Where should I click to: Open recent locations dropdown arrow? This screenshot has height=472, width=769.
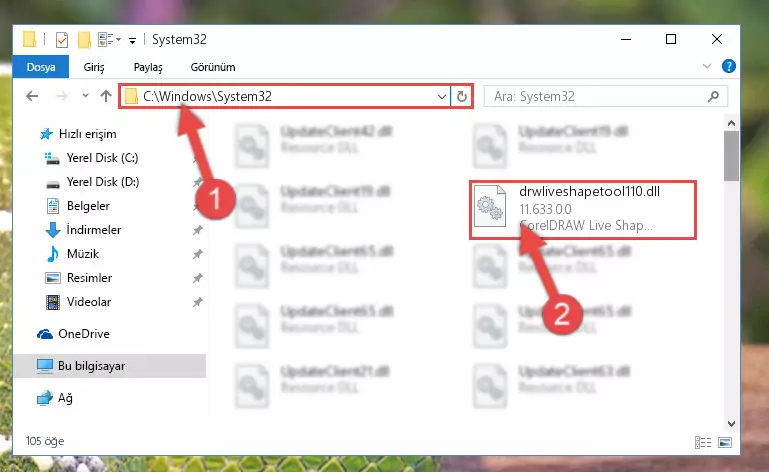point(85,96)
